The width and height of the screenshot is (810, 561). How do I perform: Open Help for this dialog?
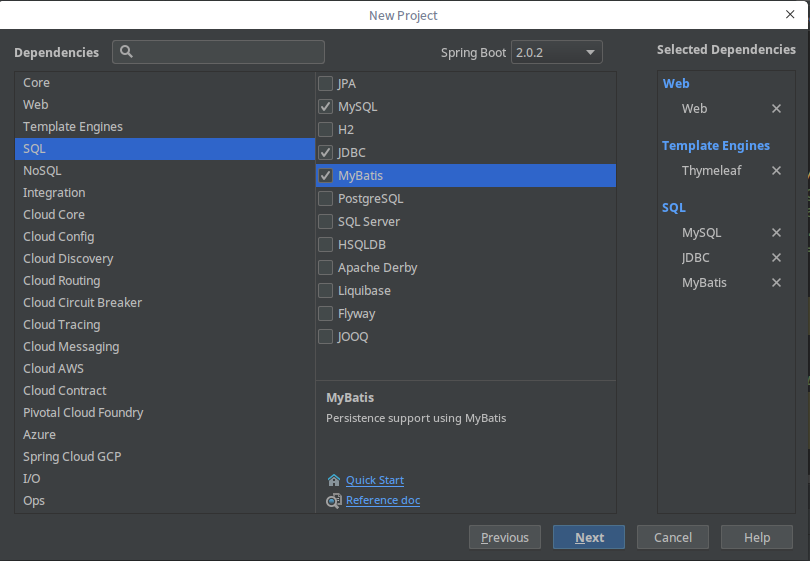[757, 537]
